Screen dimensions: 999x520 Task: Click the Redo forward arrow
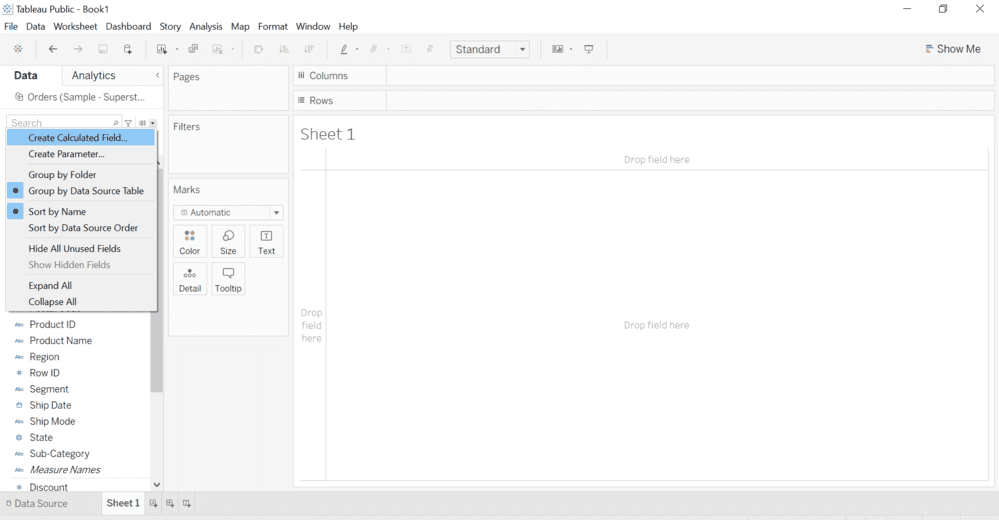point(78,49)
